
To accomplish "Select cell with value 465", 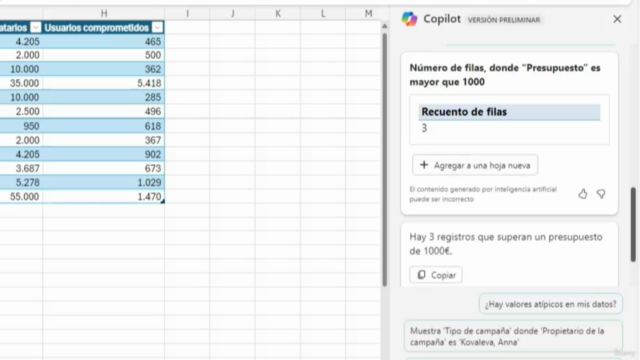I will 104,42.
